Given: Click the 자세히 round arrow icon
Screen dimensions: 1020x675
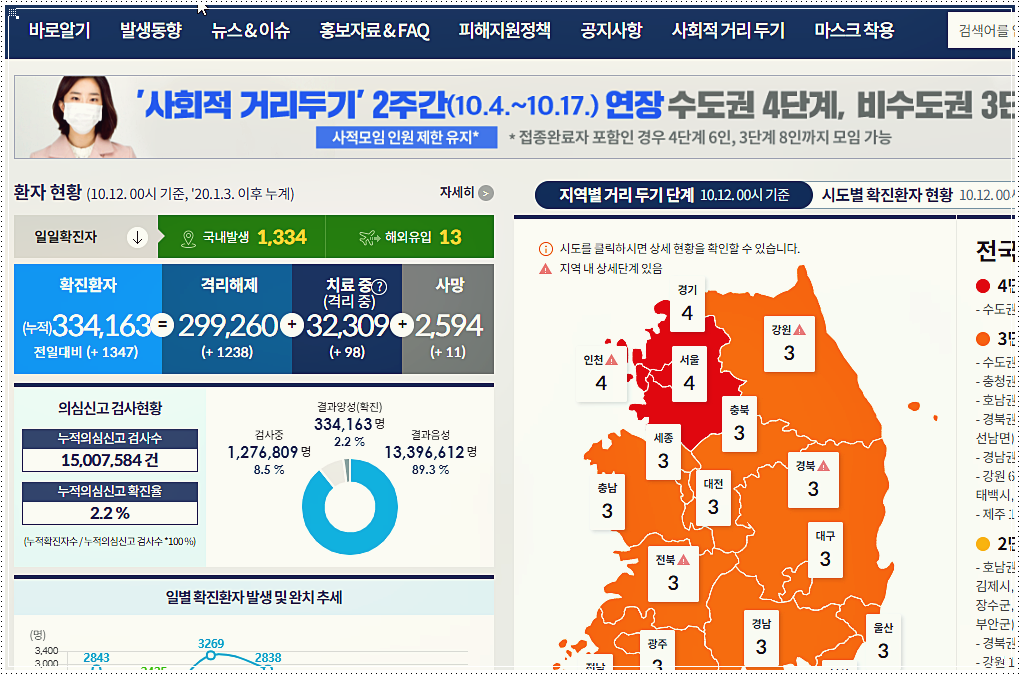Looking at the screenshot, I should (x=486, y=193).
